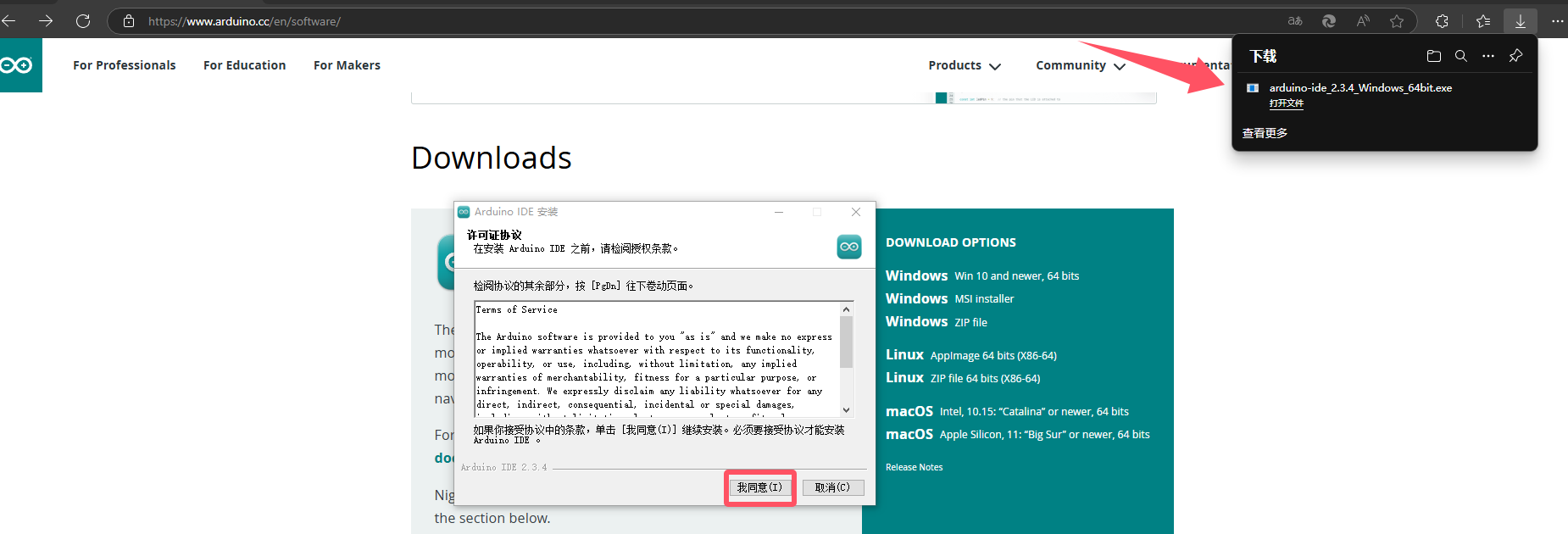Pin the downloads panel
The width and height of the screenshot is (1568, 534).
click(x=1515, y=56)
